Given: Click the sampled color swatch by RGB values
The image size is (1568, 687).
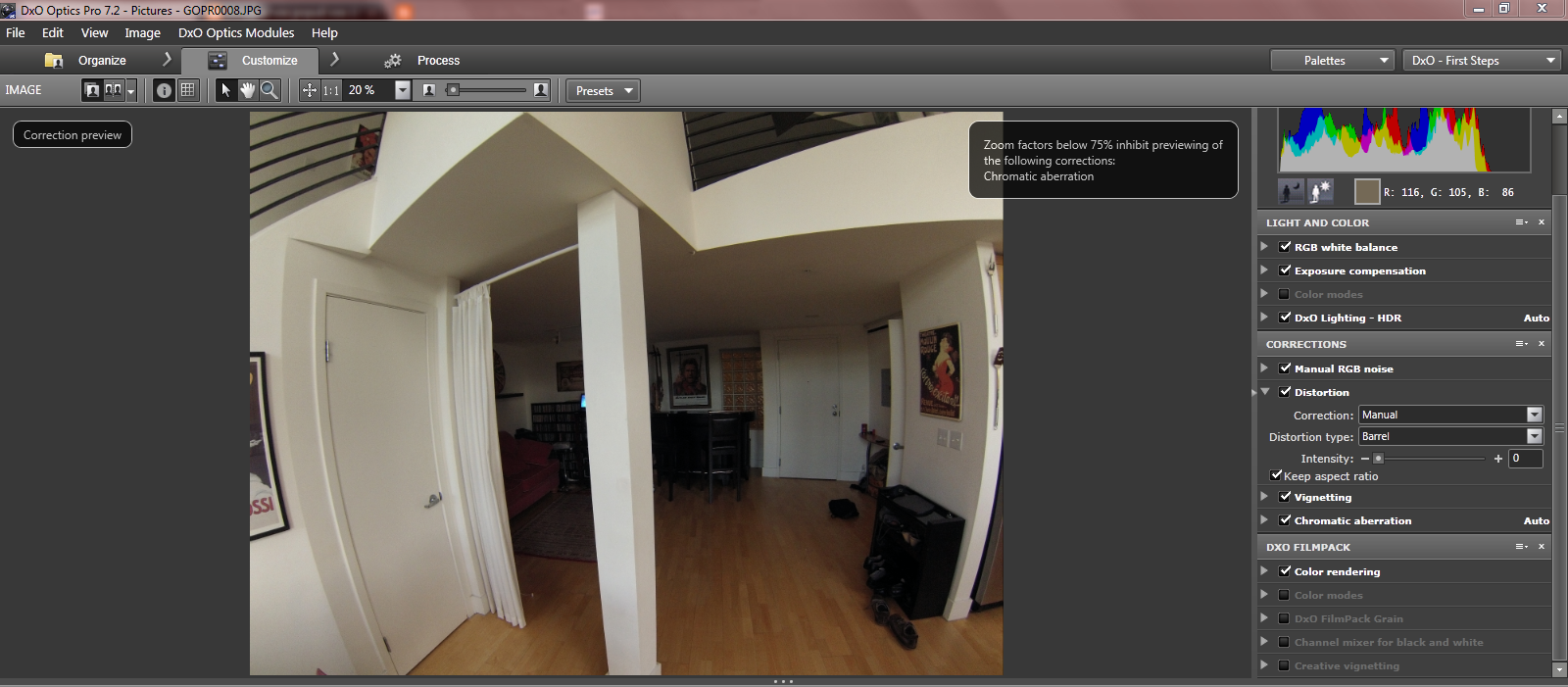Looking at the screenshot, I should [x=1366, y=191].
